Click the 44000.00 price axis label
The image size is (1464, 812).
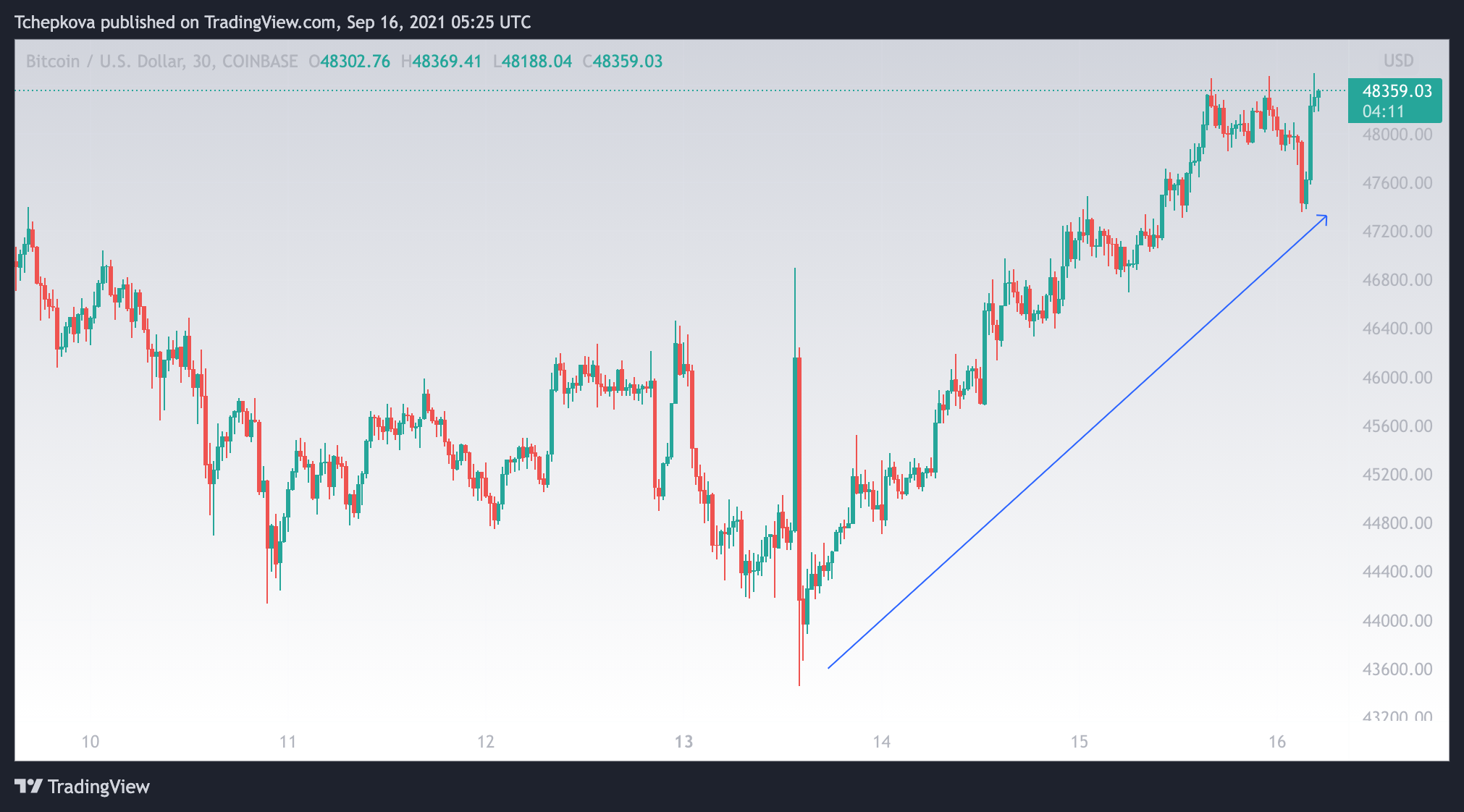(1397, 621)
